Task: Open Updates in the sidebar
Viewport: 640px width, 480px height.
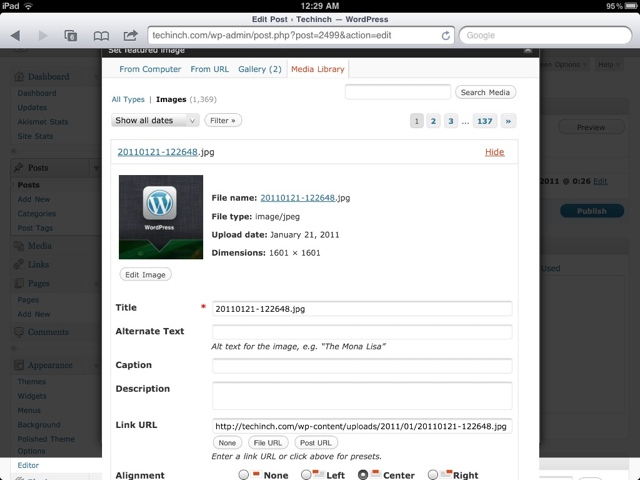Action: pos(32,107)
